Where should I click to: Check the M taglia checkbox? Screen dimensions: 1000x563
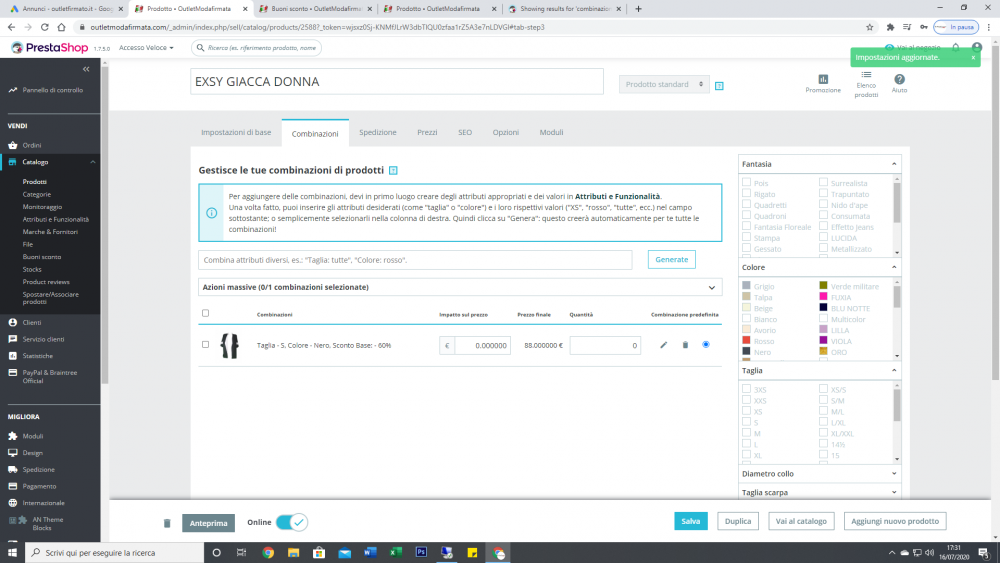click(x=746, y=432)
